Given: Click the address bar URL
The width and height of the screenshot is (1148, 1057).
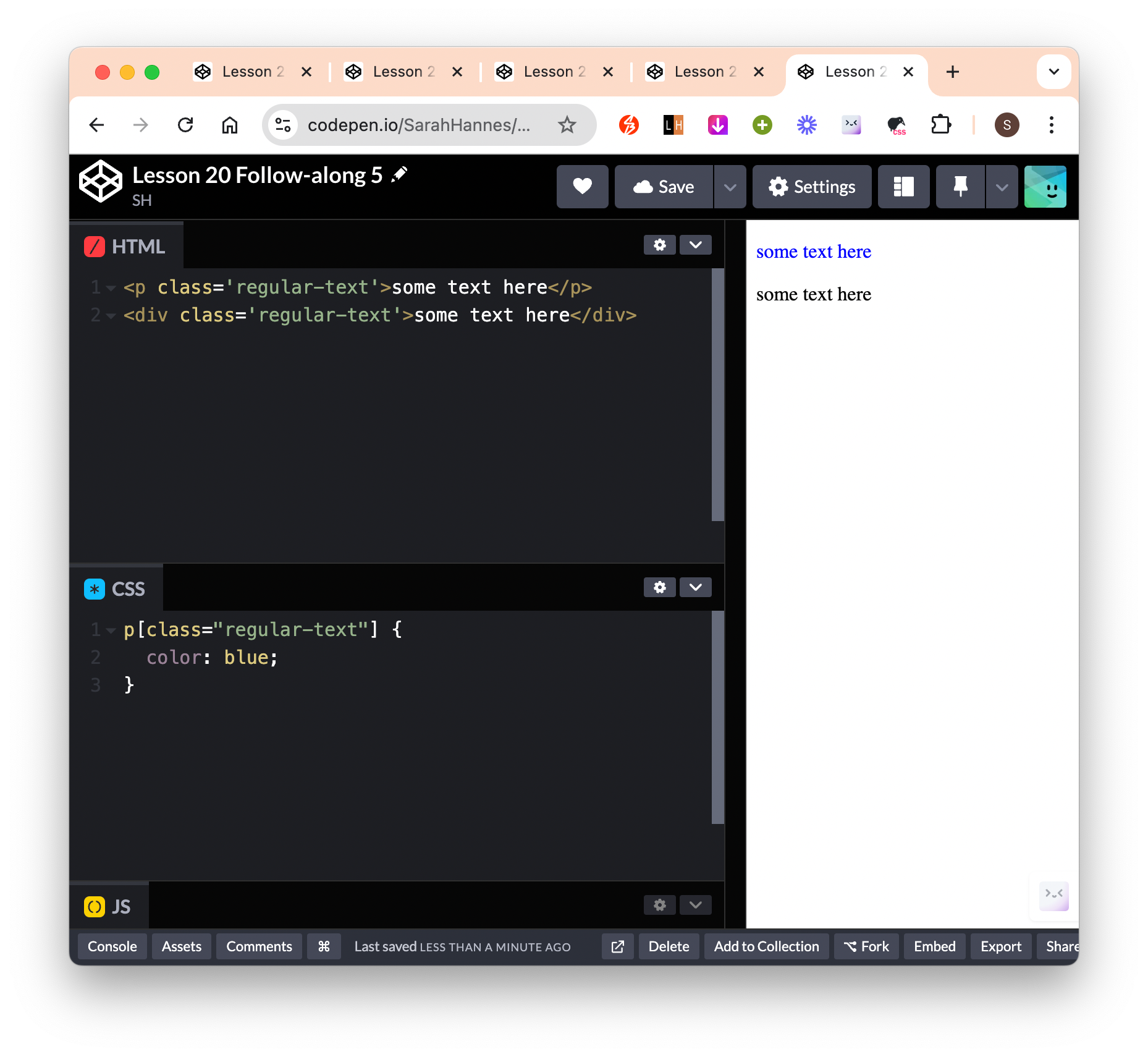Looking at the screenshot, I should click(x=419, y=125).
